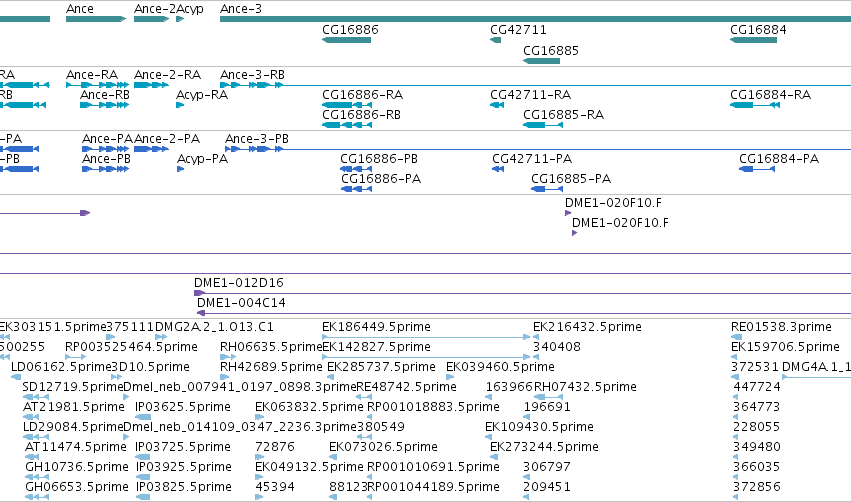Click the Ance gene arrow glyph
This screenshot has width=851, height=502.
click(96, 19)
